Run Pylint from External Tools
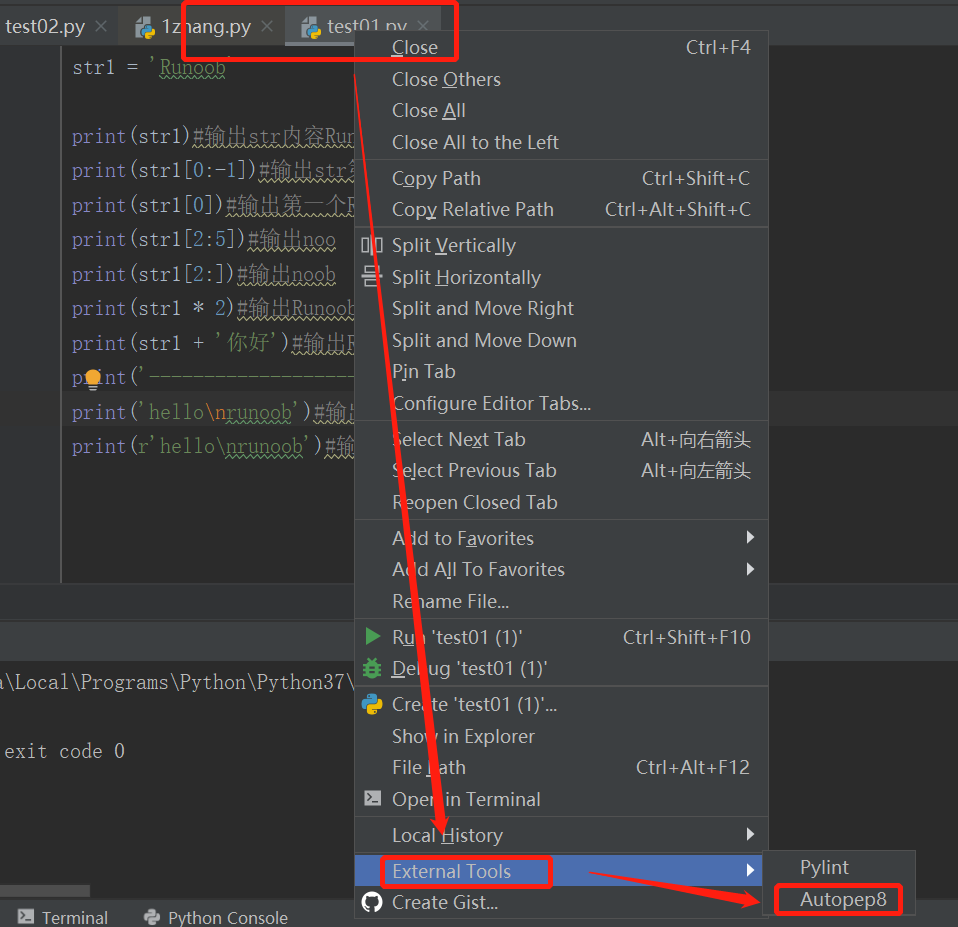The image size is (958, 927). coord(823,867)
